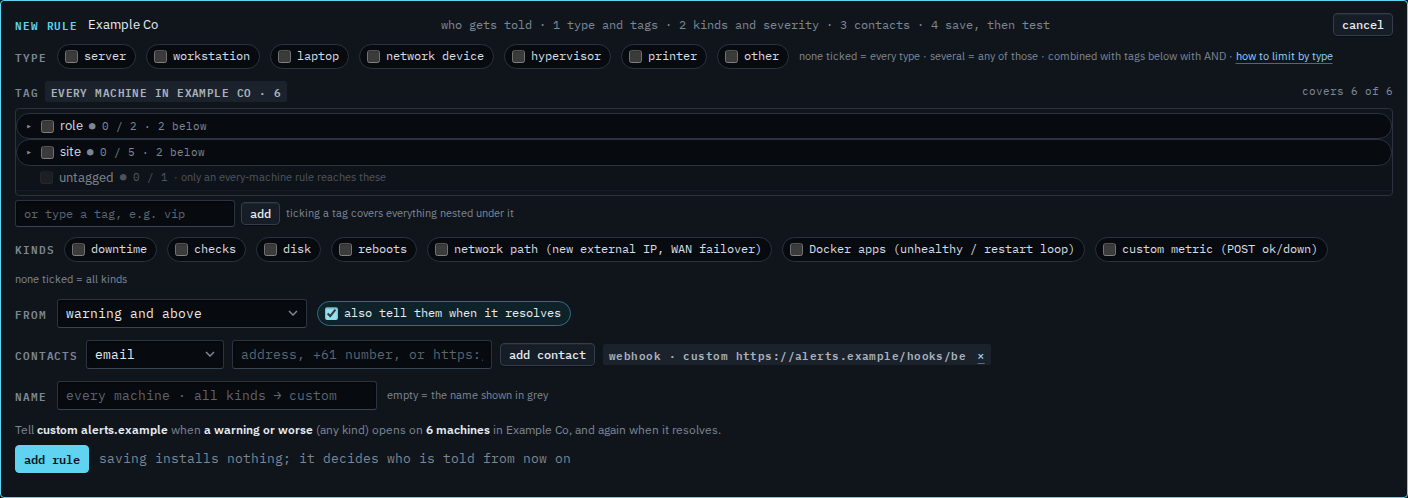Focus the contact address input field
This screenshot has height=498, width=1408.
(362, 354)
